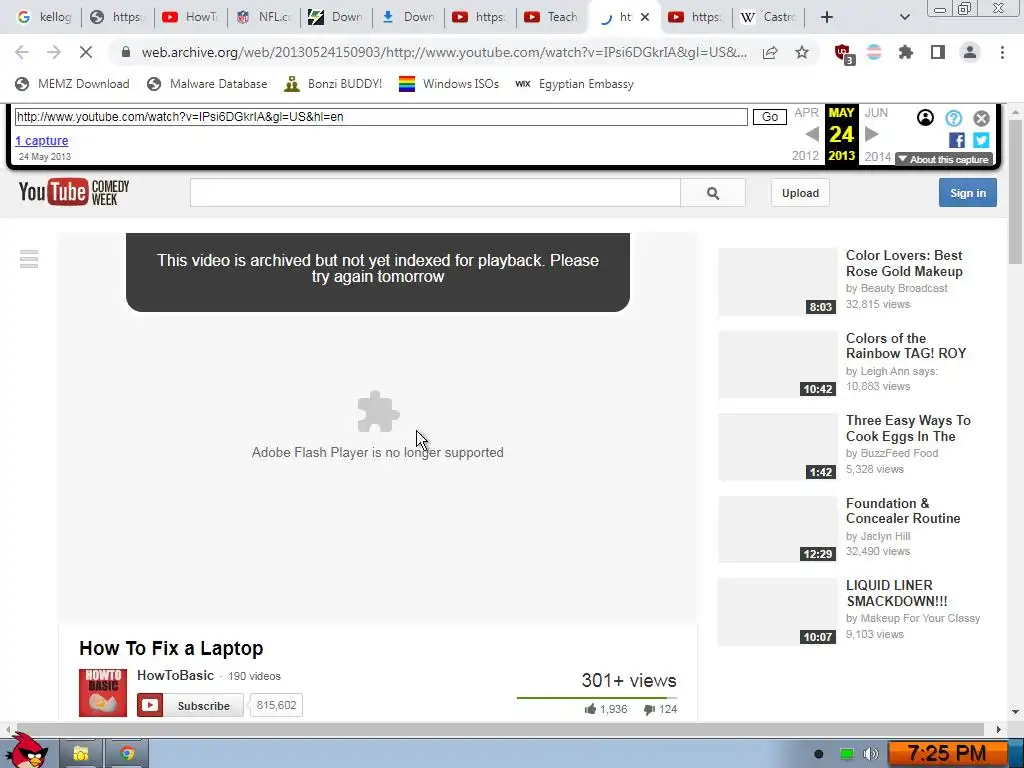Screen dimensions: 1024x768
Task: Open Colors of the Rainbow TAG video thumbnail
Action: tap(778, 364)
